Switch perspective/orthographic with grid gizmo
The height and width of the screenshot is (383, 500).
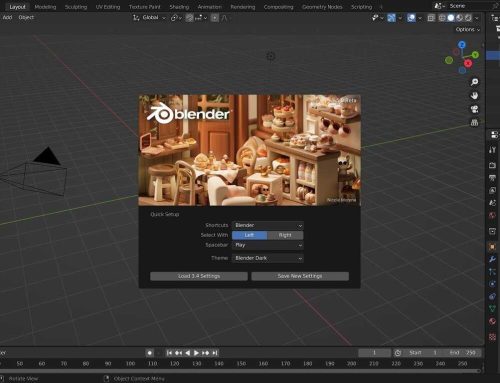pyautogui.click(x=474, y=123)
